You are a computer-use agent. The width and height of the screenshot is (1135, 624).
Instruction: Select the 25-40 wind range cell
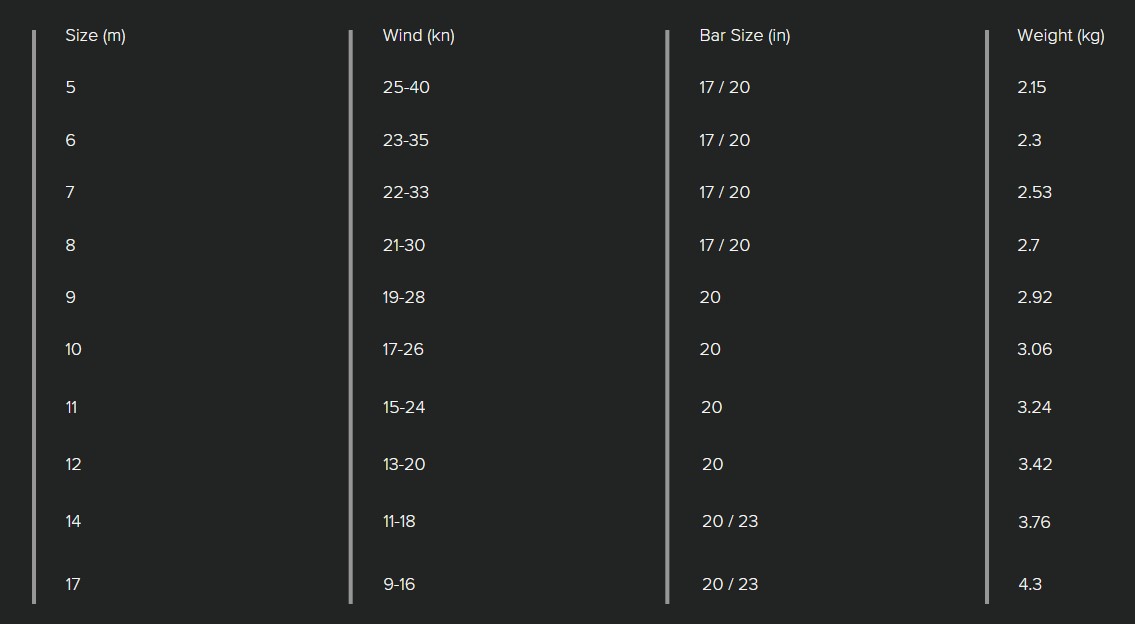tap(406, 88)
